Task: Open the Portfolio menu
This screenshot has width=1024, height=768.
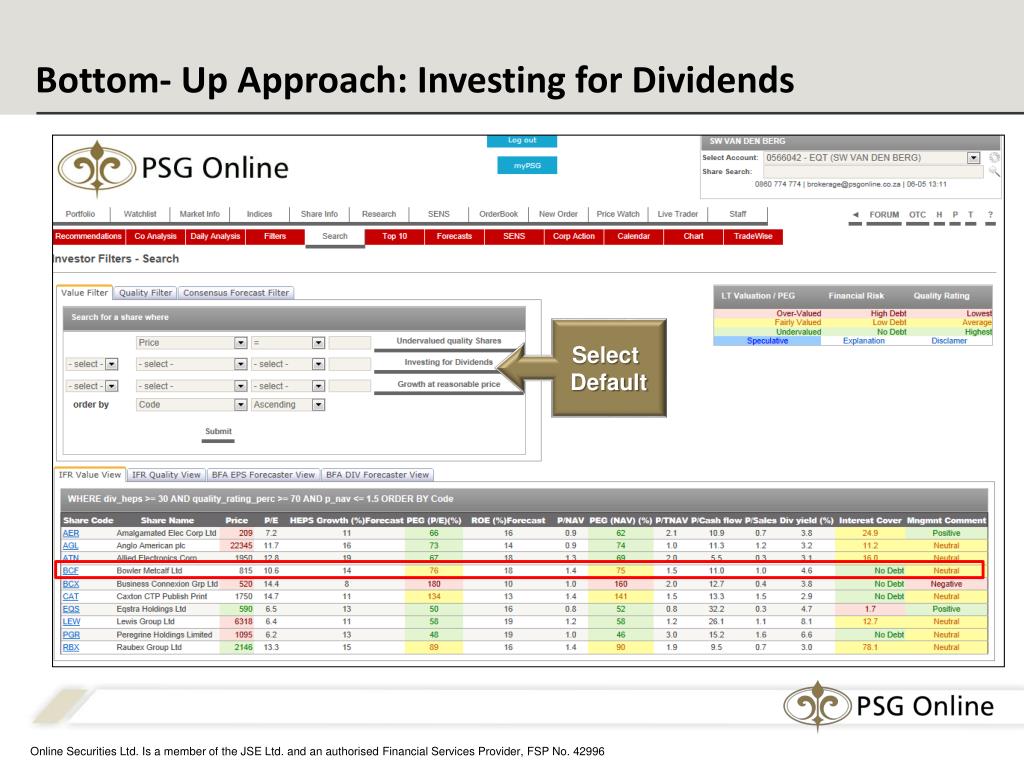Action: 80,214
